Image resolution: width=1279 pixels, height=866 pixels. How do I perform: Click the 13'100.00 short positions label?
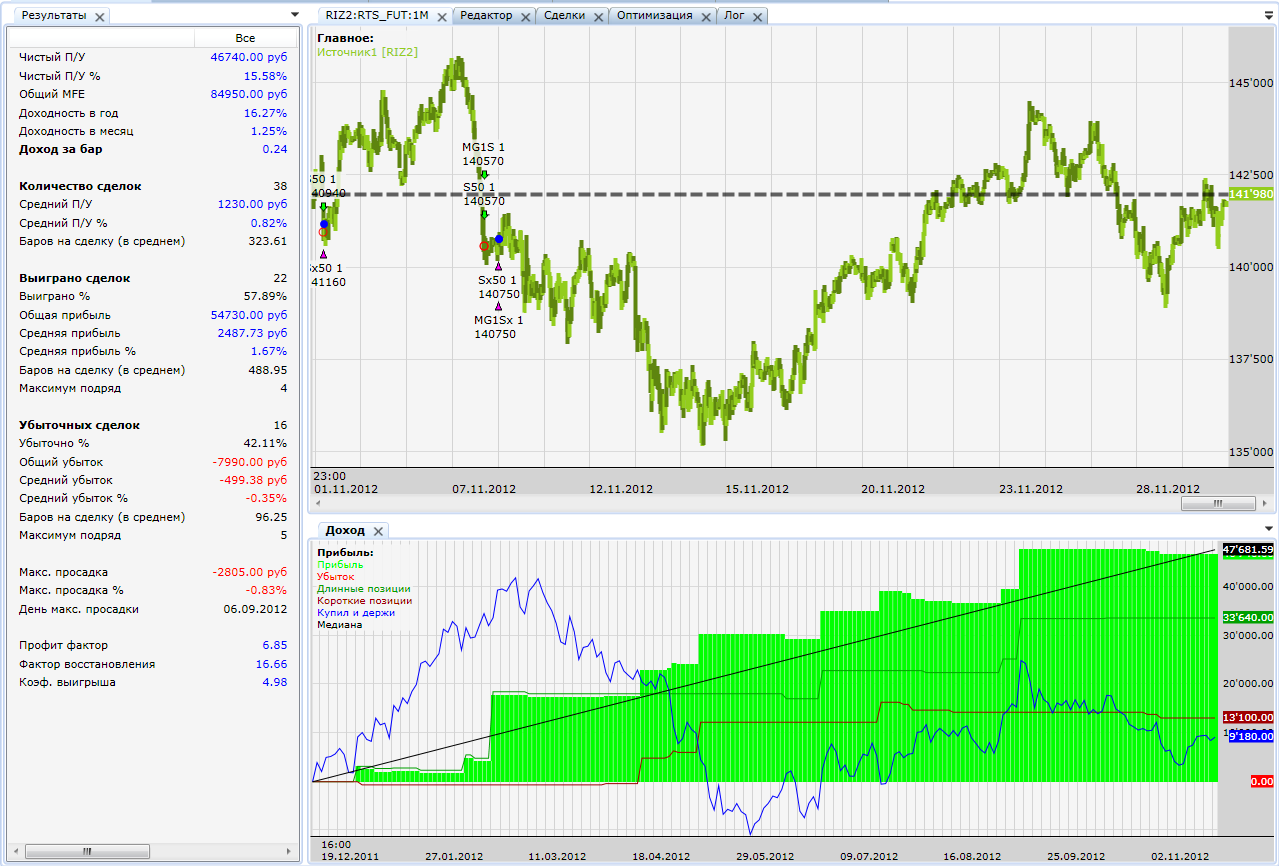(1247, 718)
